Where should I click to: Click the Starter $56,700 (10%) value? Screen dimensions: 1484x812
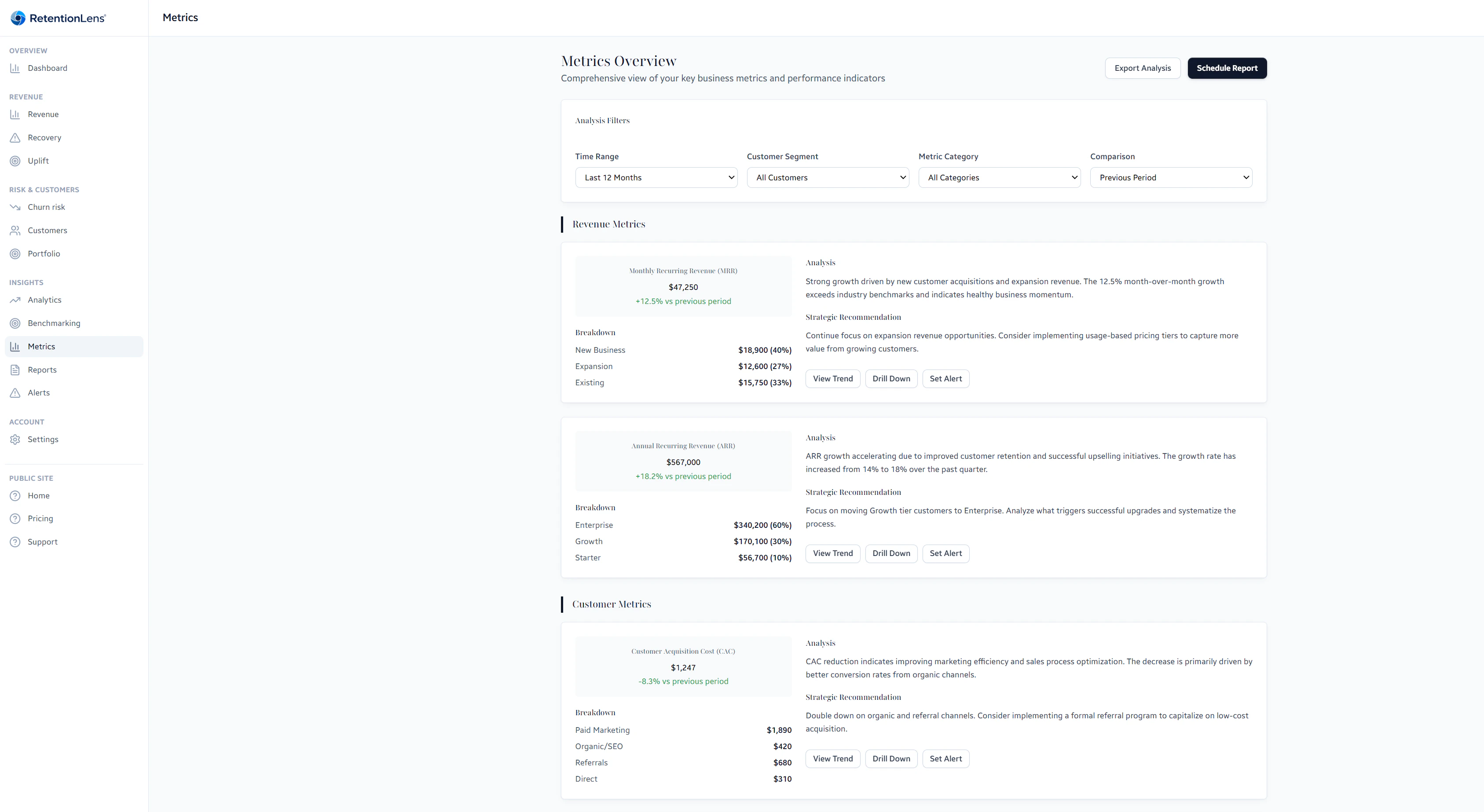point(765,557)
